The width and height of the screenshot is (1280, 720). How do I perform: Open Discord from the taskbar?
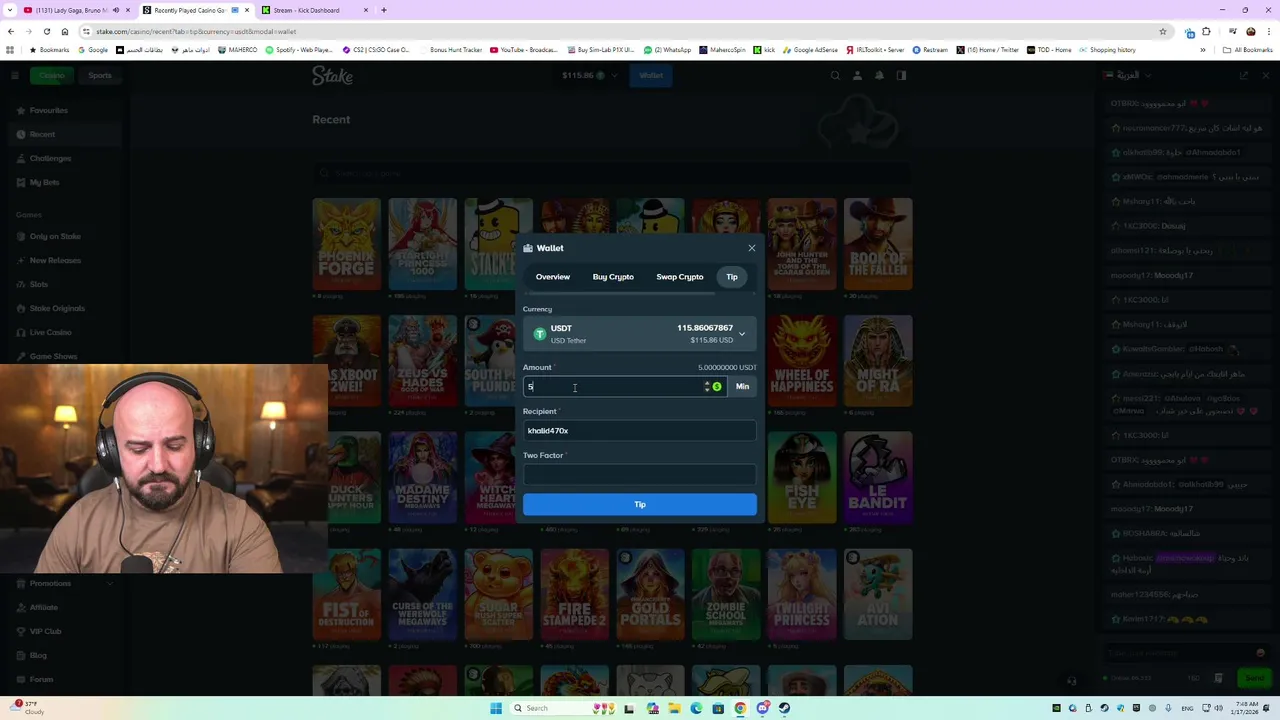click(x=762, y=708)
